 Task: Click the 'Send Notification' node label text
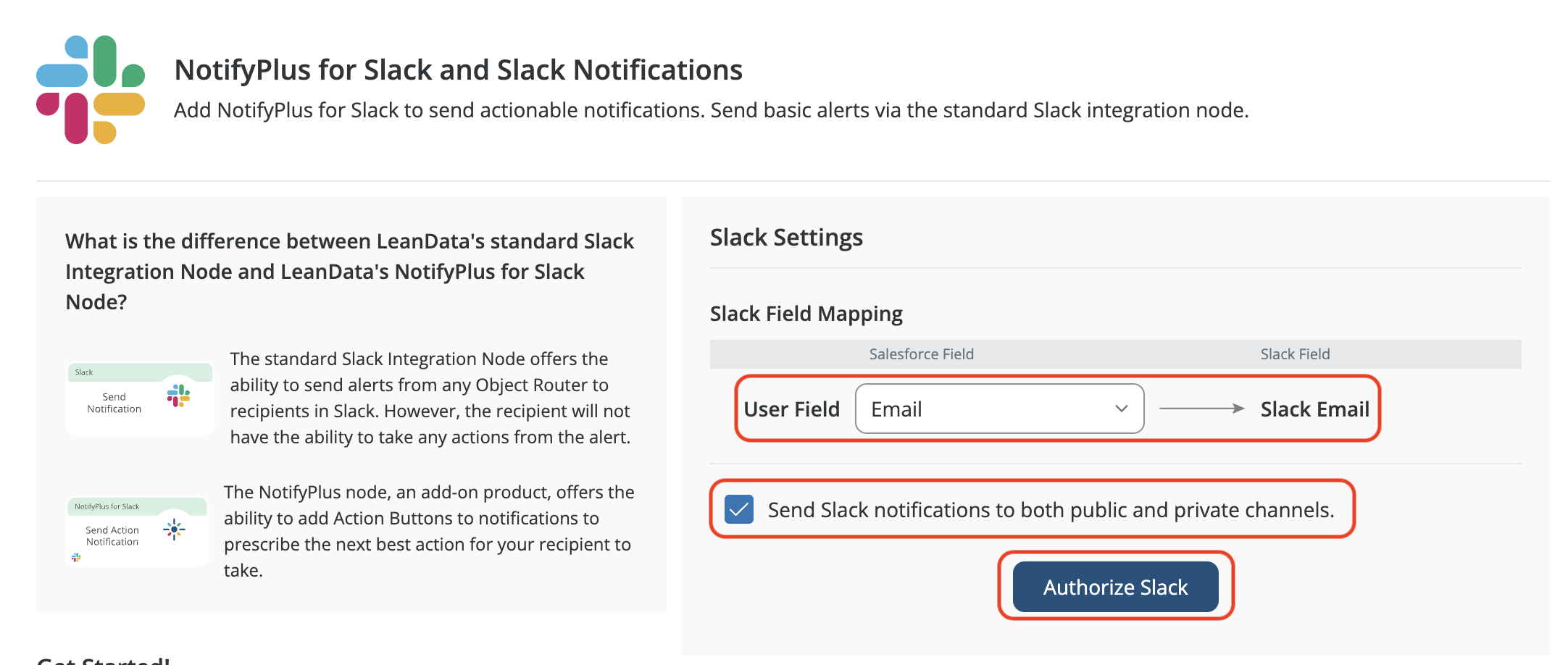pyautogui.click(x=114, y=403)
